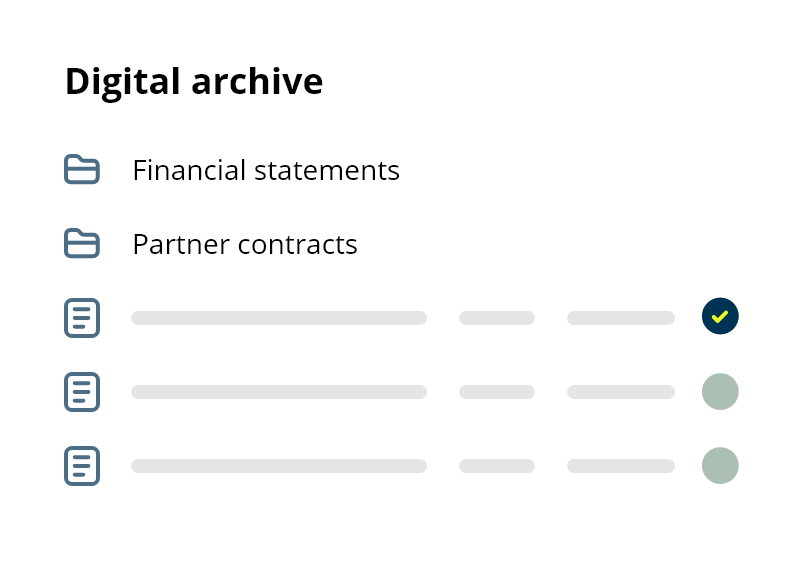Screen dimensions: 796x570
Task: Click the first document file icon
Action: (82, 318)
